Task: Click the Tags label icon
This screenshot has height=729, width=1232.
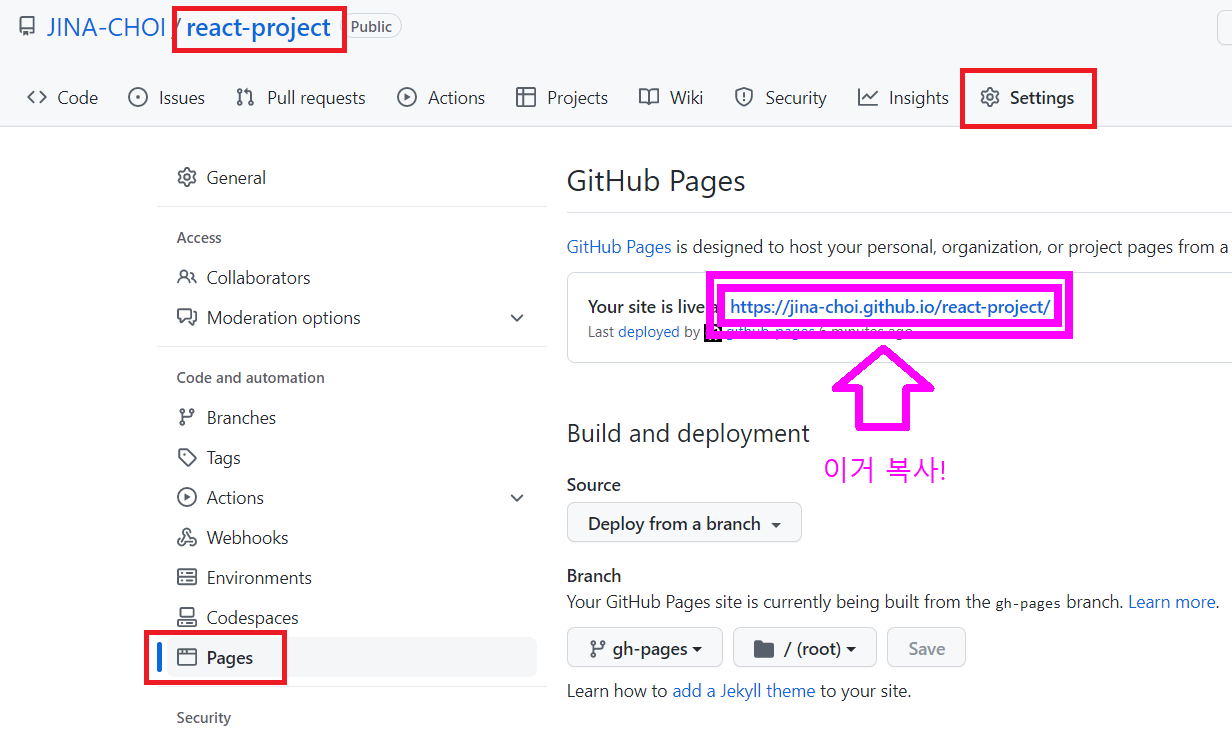Action: click(x=187, y=457)
